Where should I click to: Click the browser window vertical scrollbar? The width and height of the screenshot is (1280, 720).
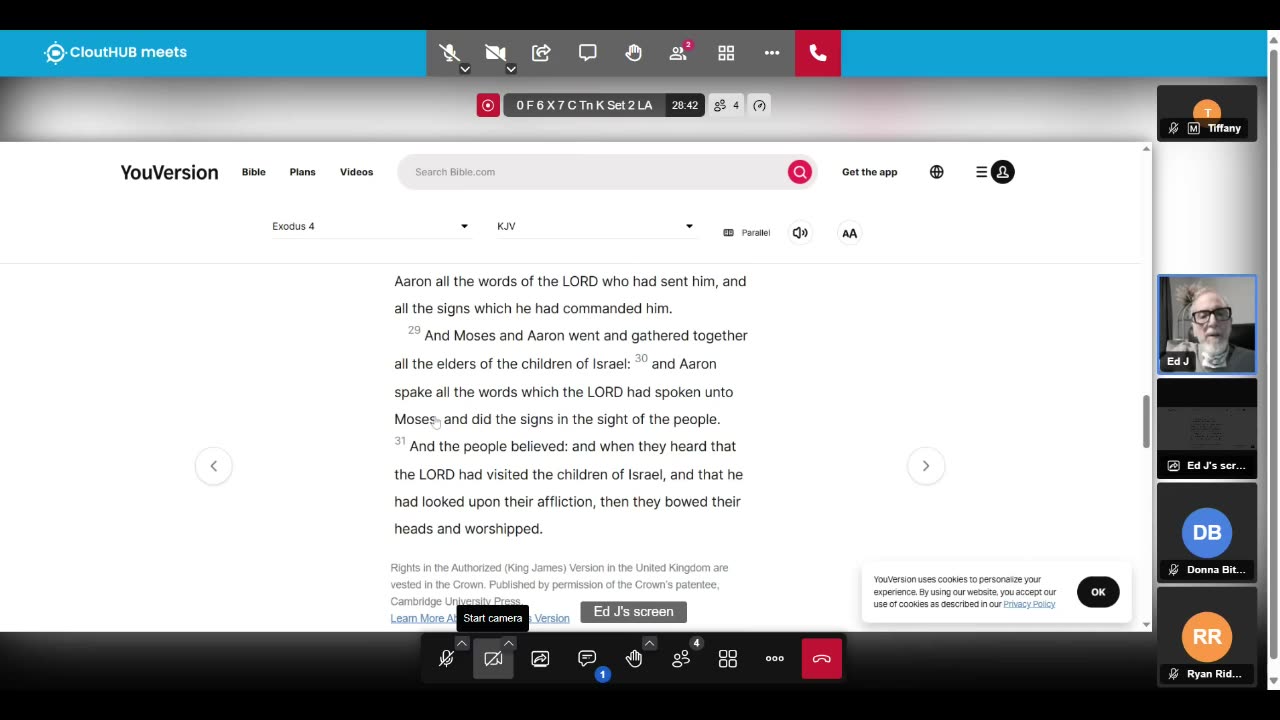pos(1273,355)
